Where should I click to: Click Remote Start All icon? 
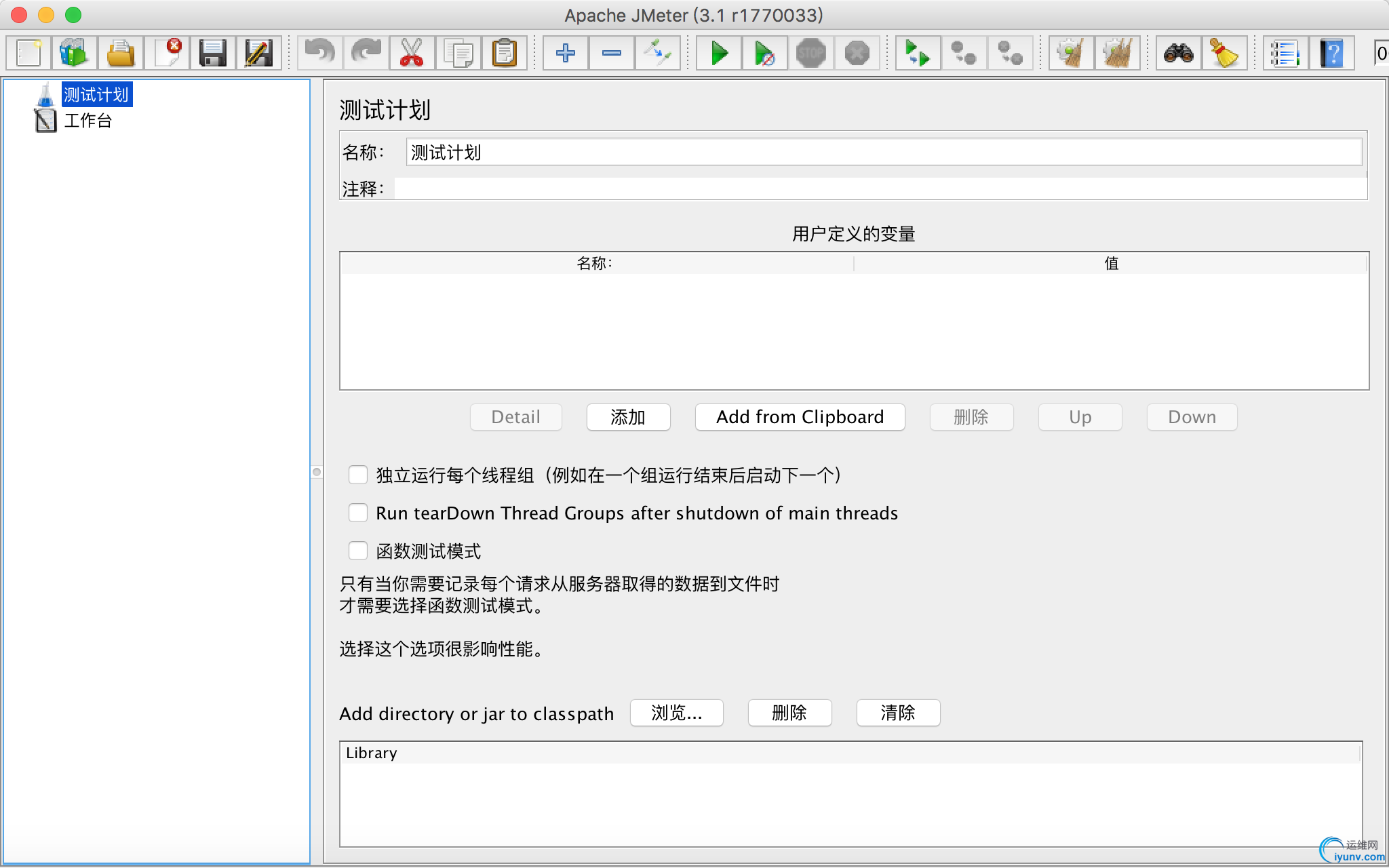coord(918,53)
